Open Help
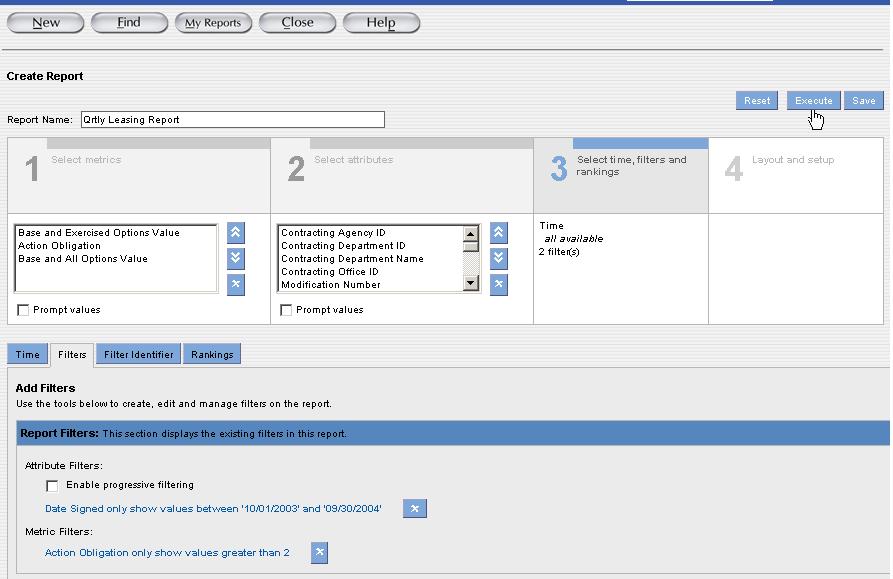 coord(381,23)
